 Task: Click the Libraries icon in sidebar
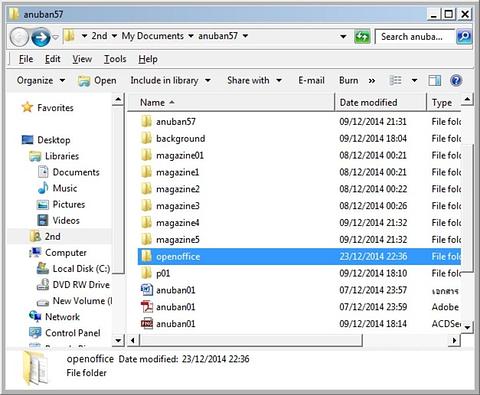tap(35, 156)
